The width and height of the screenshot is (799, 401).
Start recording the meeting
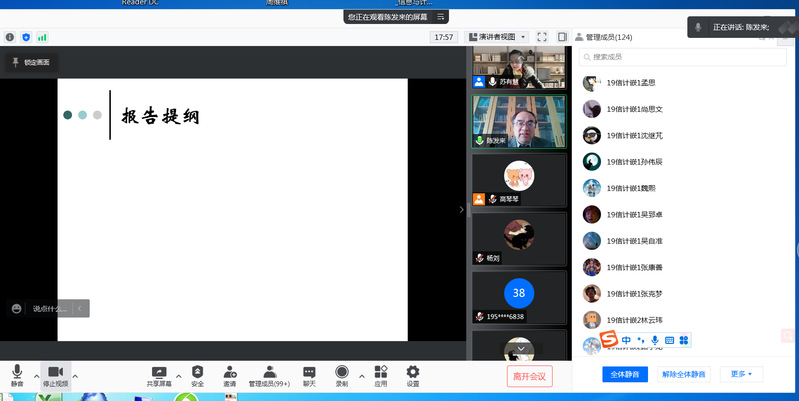[342, 374]
